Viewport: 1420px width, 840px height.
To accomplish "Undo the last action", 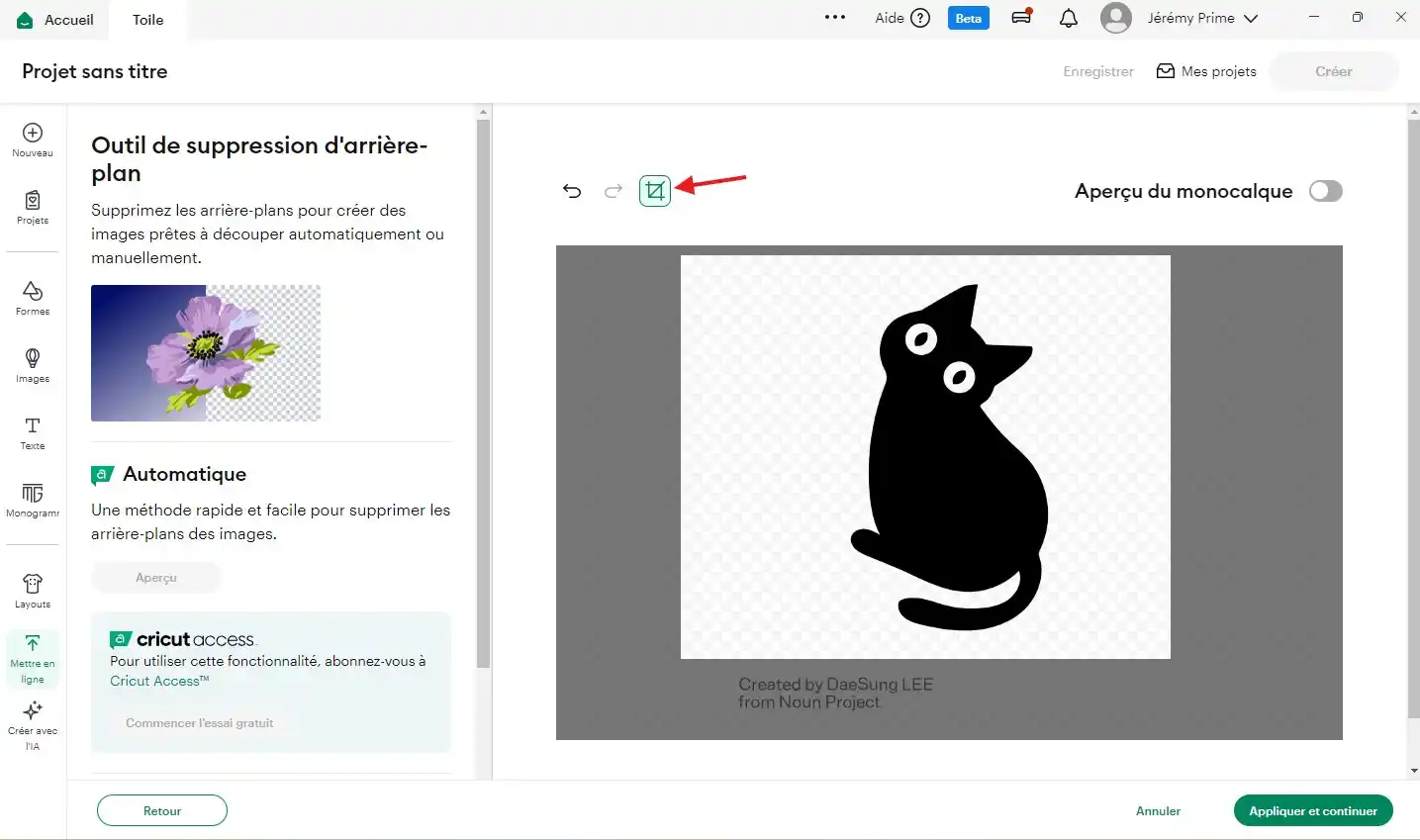I will click(x=572, y=191).
